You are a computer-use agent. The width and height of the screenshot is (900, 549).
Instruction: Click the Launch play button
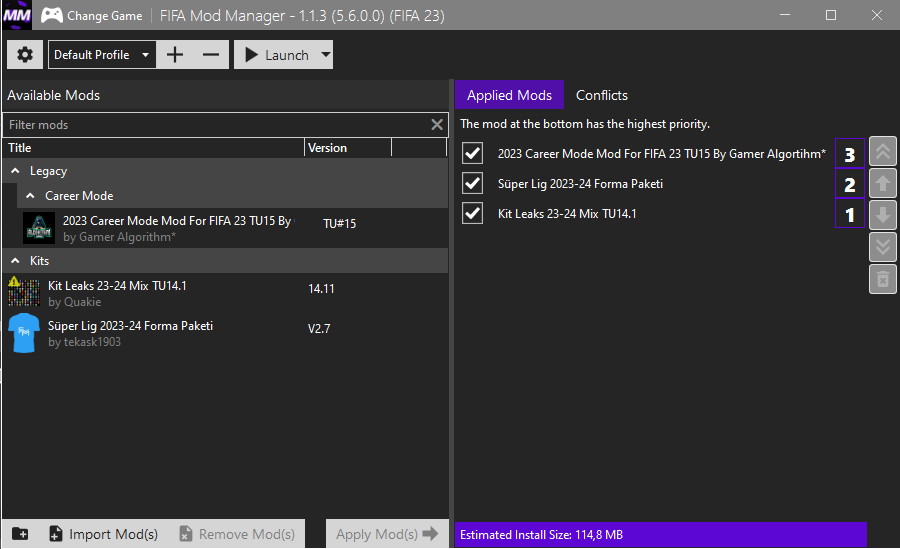tap(277, 55)
